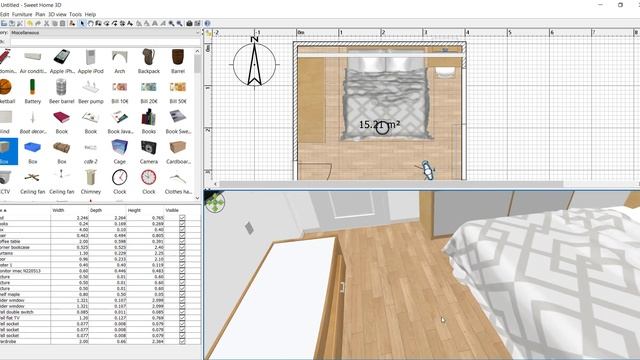This screenshot has width=640, height=360.
Task: Open the Edit menu
Action: [4, 14]
